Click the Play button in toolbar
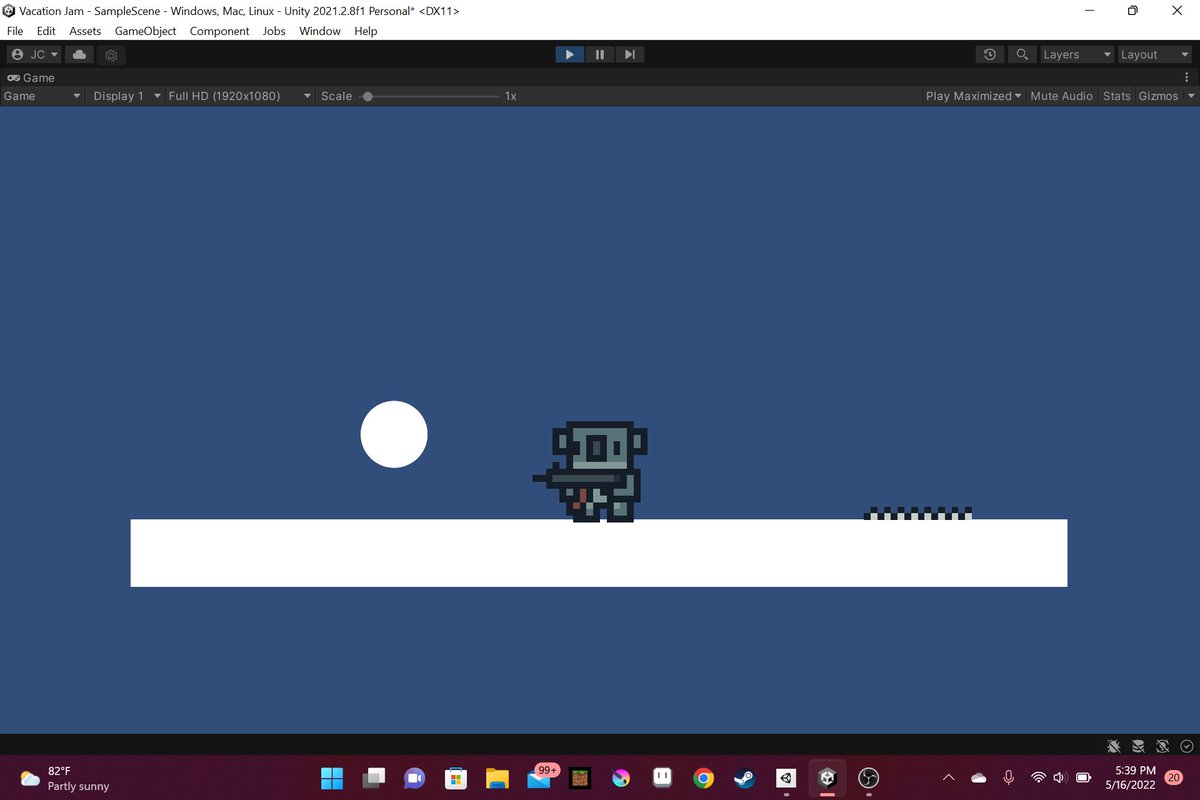The width and height of the screenshot is (1200, 800). [x=570, y=54]
